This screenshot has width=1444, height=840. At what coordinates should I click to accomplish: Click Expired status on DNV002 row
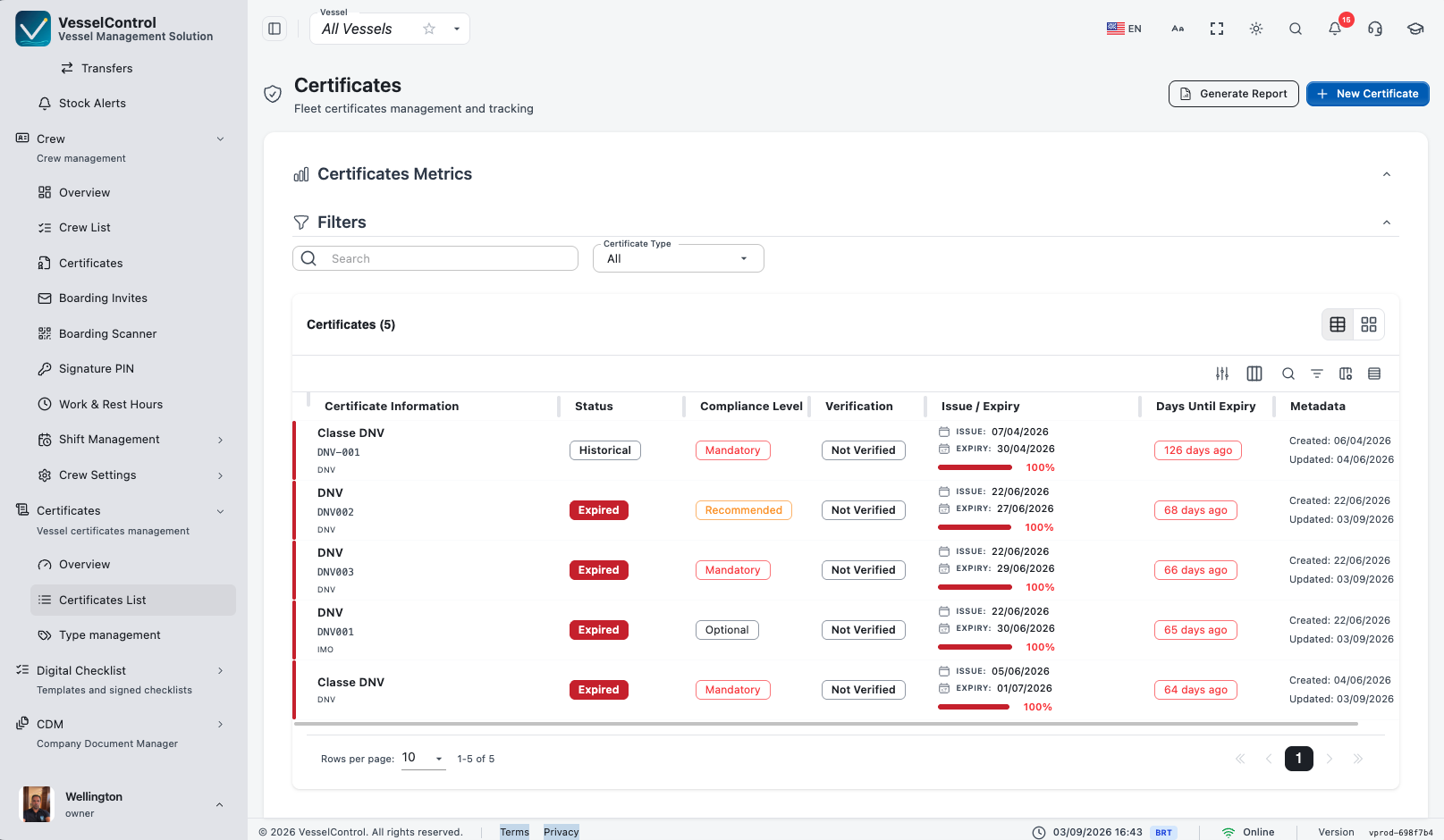pyautogui.click(x=599, y=510)
